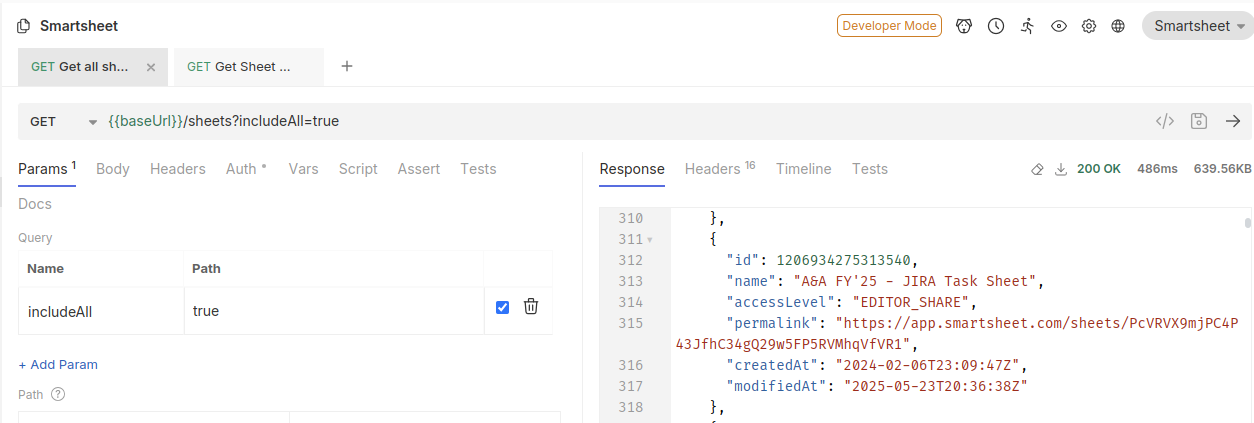Screen dimensions: 1254x423
Task: Add a new request tab with plus
Action: tap(347, 66)
